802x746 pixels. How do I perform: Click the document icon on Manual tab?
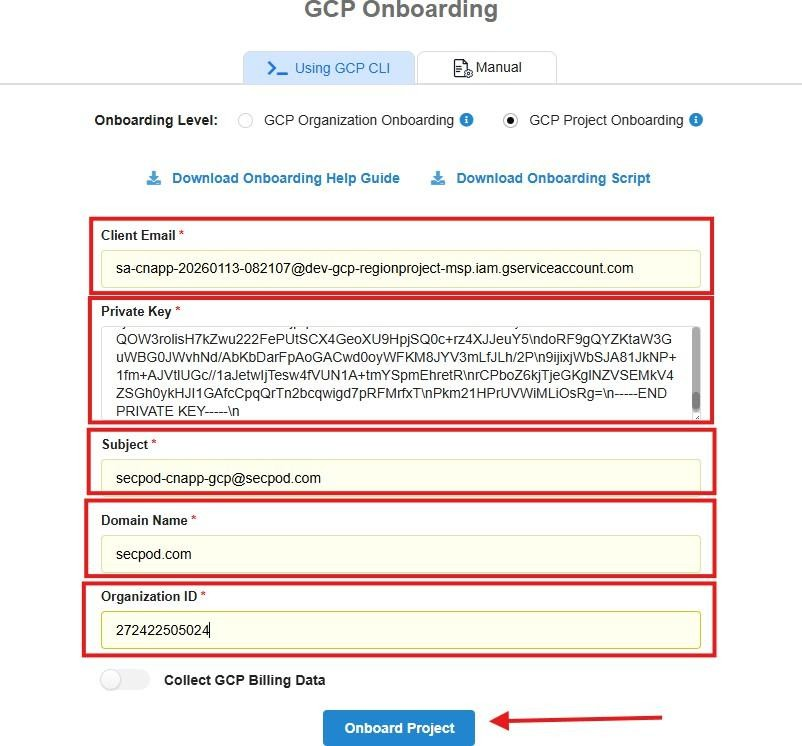point(462,68)
